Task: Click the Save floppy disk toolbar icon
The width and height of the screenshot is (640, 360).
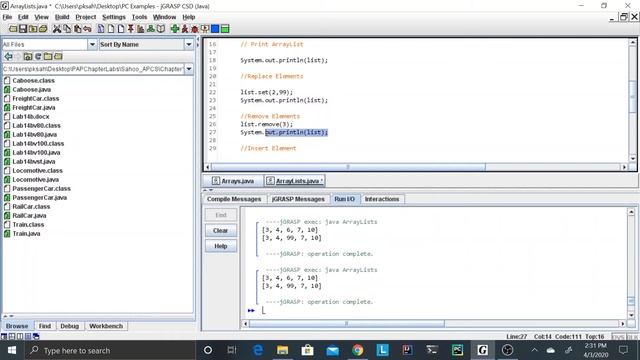Action: (x=23, y=29)
